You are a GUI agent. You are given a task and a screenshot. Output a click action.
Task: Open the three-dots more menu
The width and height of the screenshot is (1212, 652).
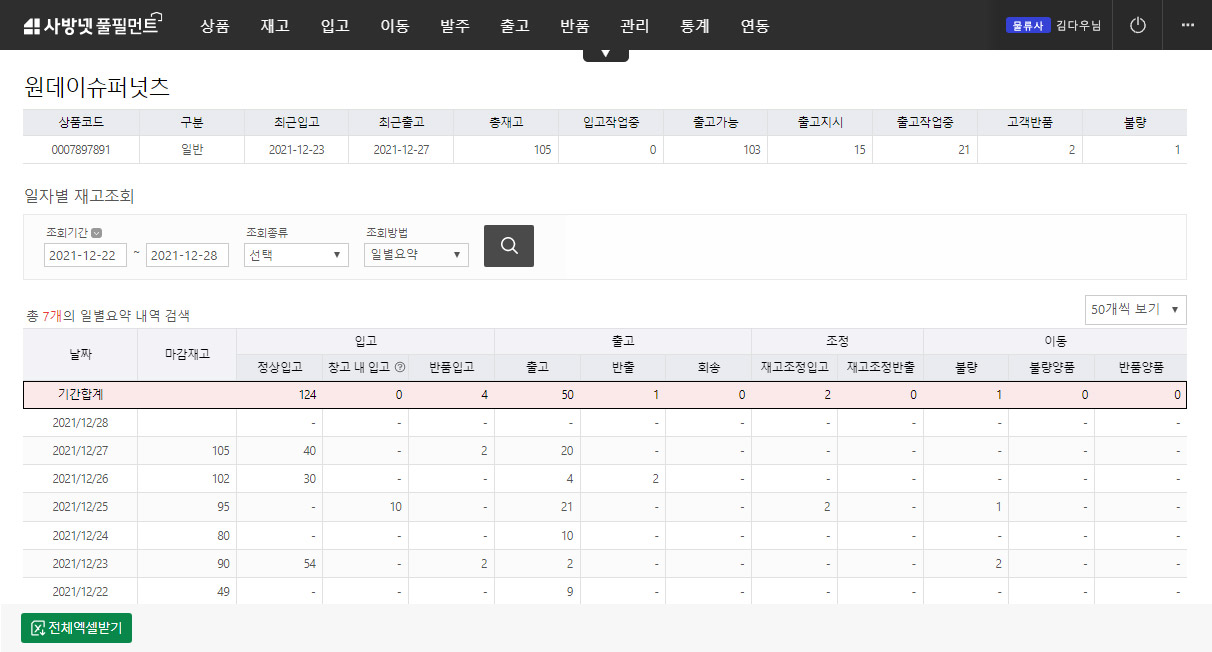coord(1187,25)
